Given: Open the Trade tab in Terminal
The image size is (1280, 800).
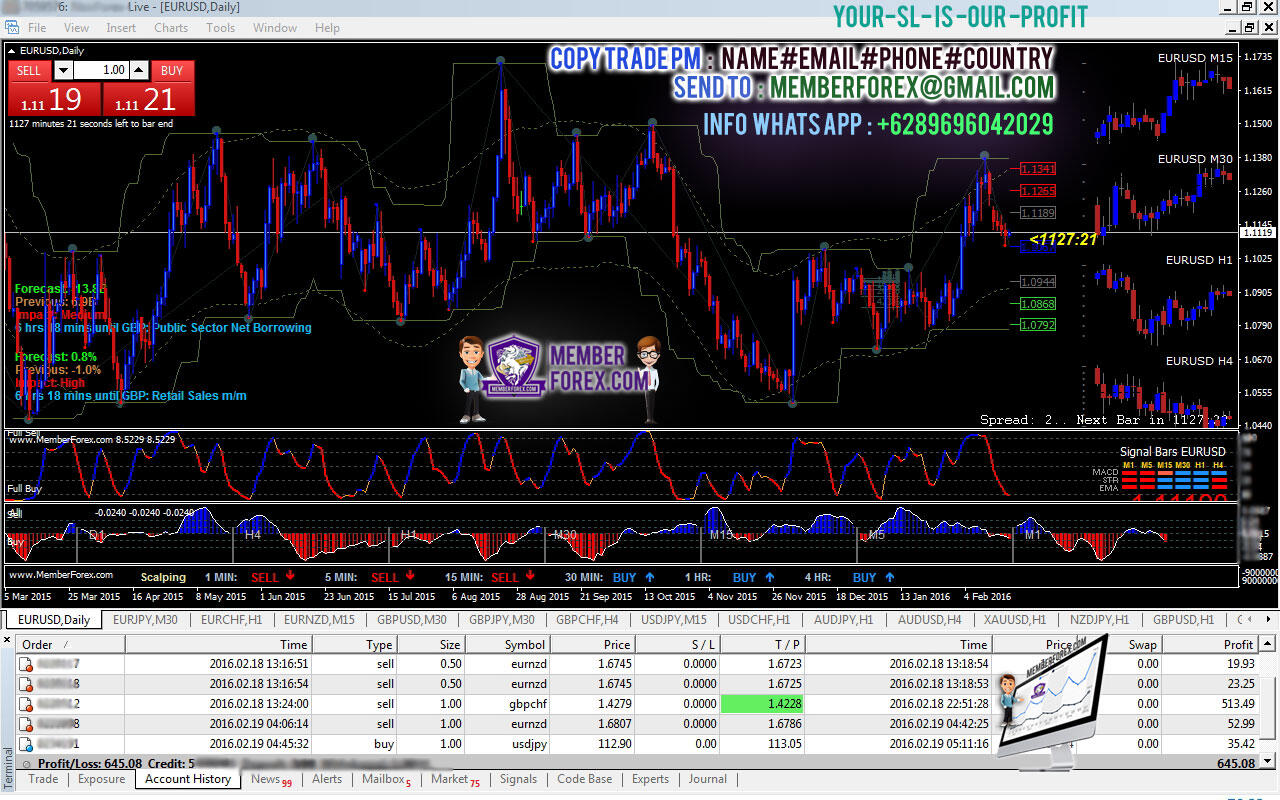Looking at the screenshot, I should [x=43, y=779].
